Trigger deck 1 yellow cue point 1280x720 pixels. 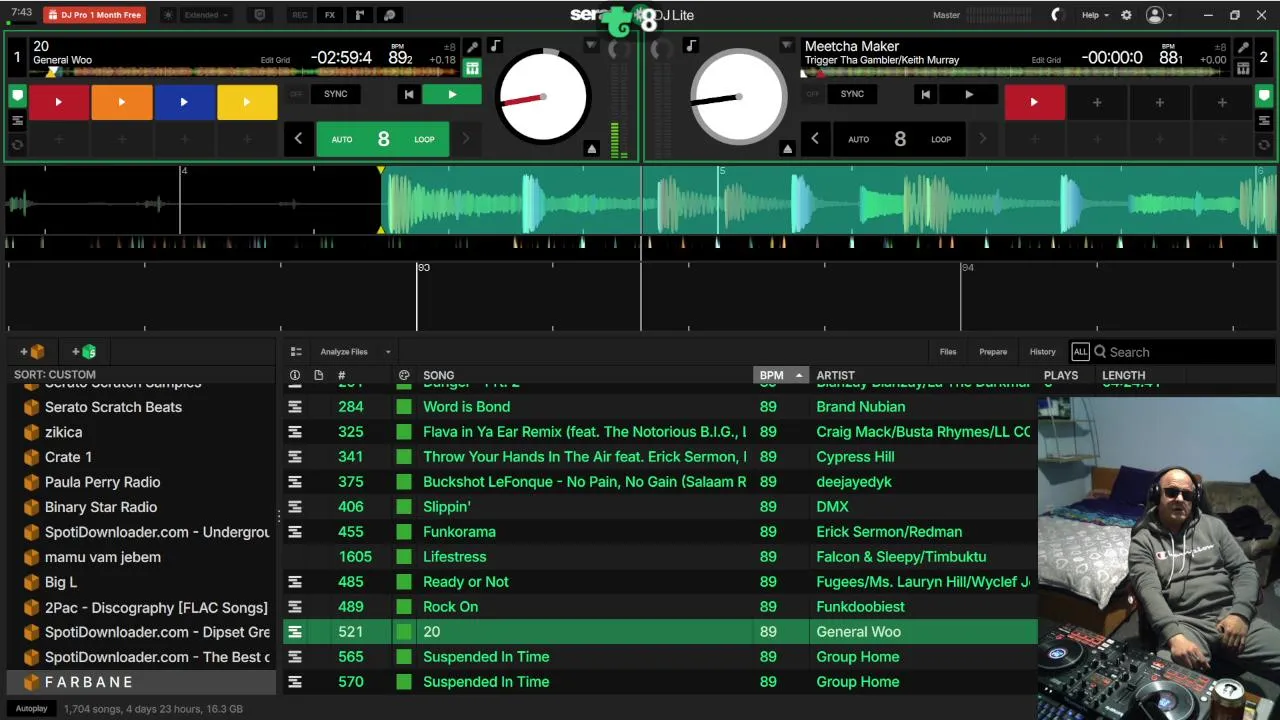tap(247, 102)
